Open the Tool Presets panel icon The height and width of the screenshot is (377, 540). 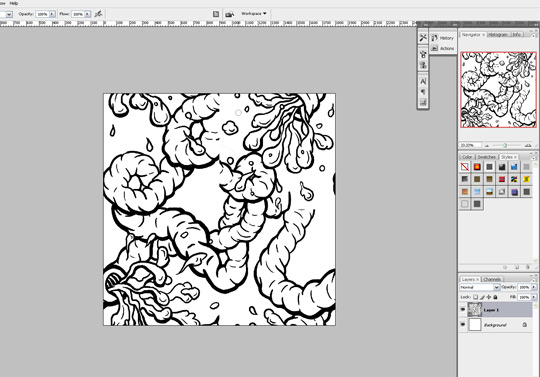point(423,38)
